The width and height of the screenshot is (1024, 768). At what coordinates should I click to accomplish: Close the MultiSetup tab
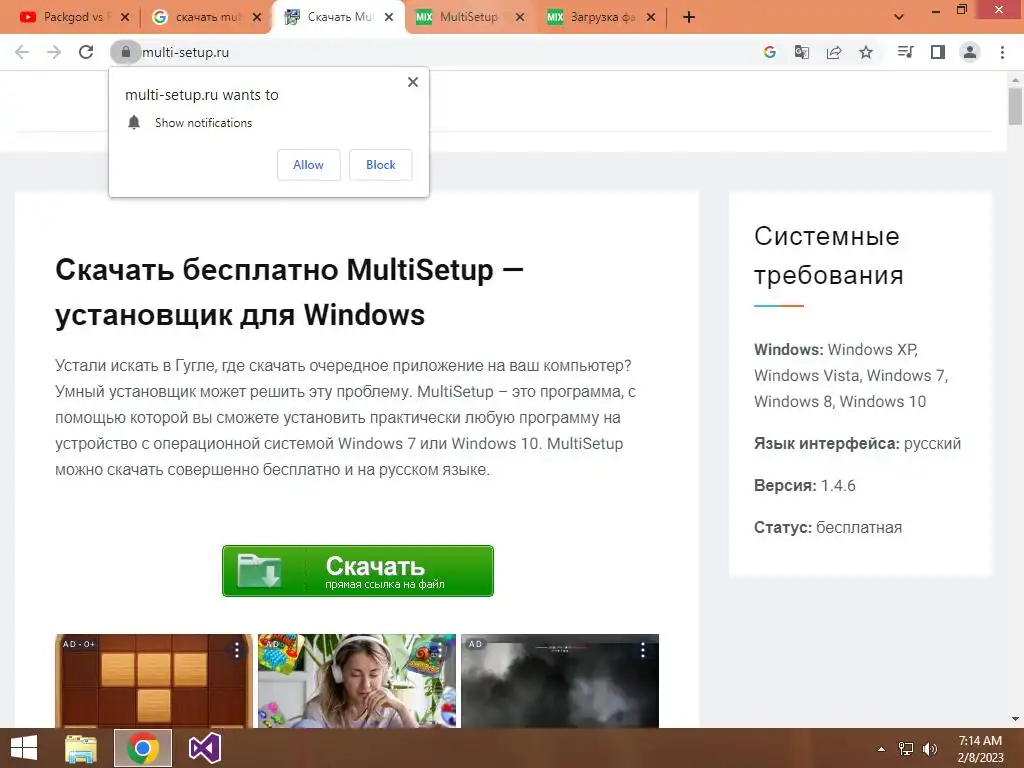click(x=520, y=17)
